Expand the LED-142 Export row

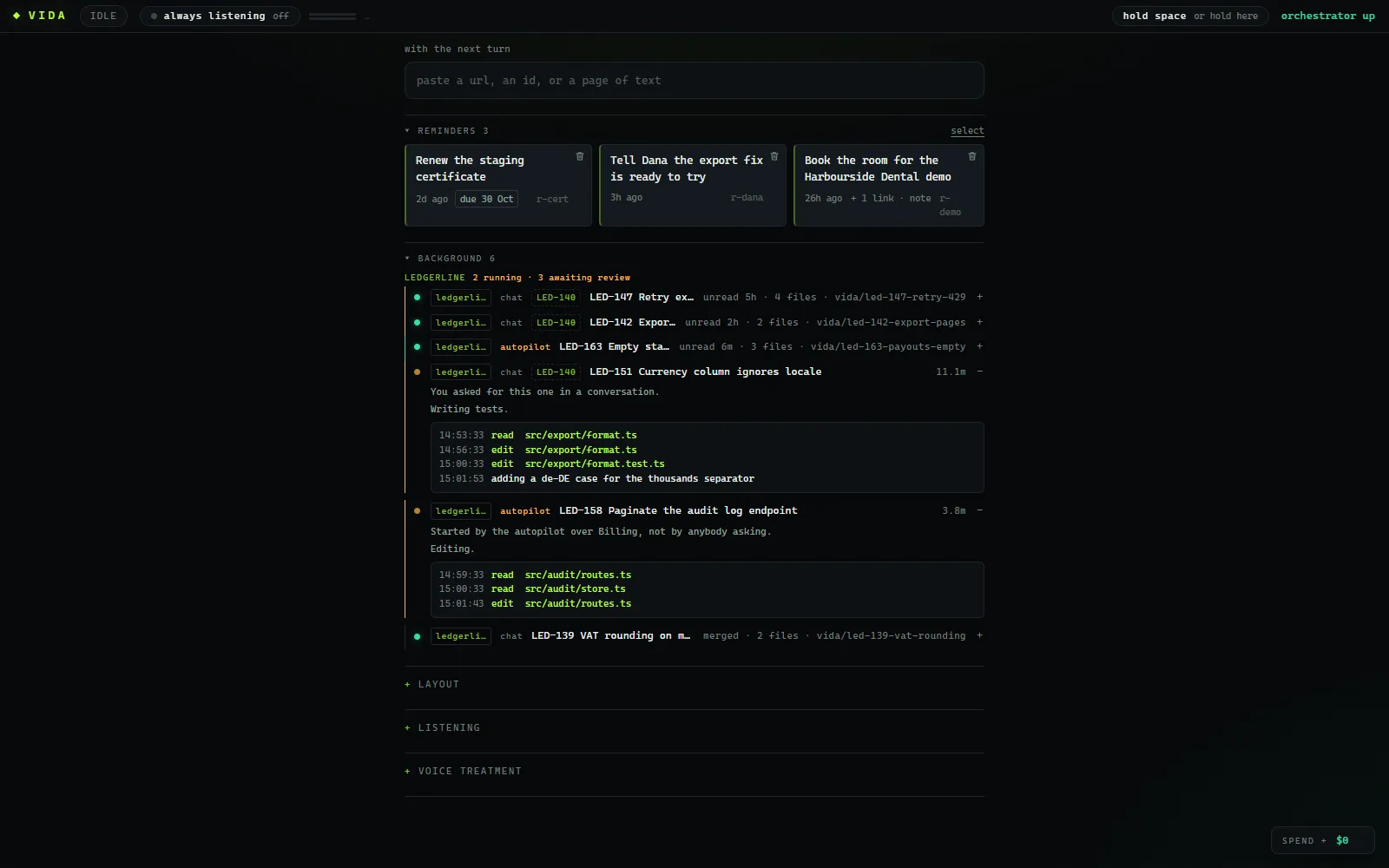pyautogui.click(x=980, y=322)
